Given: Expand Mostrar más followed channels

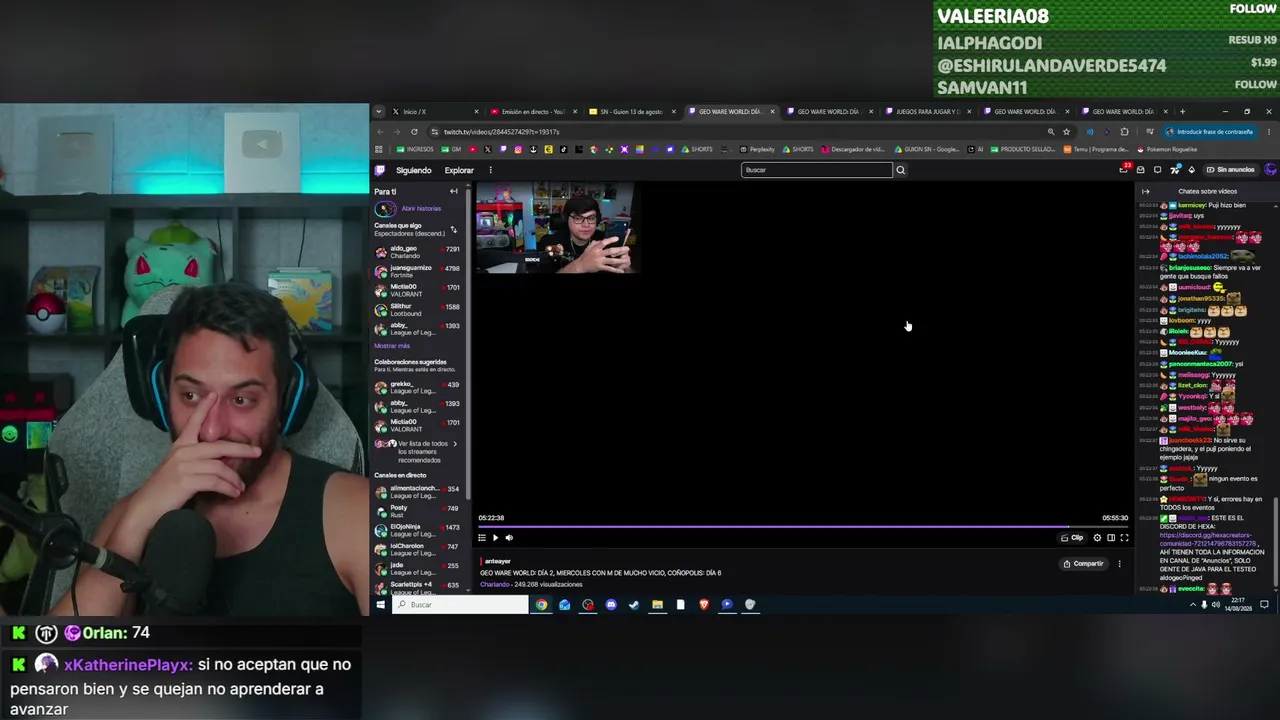Looking at the screenshot, I should pyautogui.click(x=392, y=346).
